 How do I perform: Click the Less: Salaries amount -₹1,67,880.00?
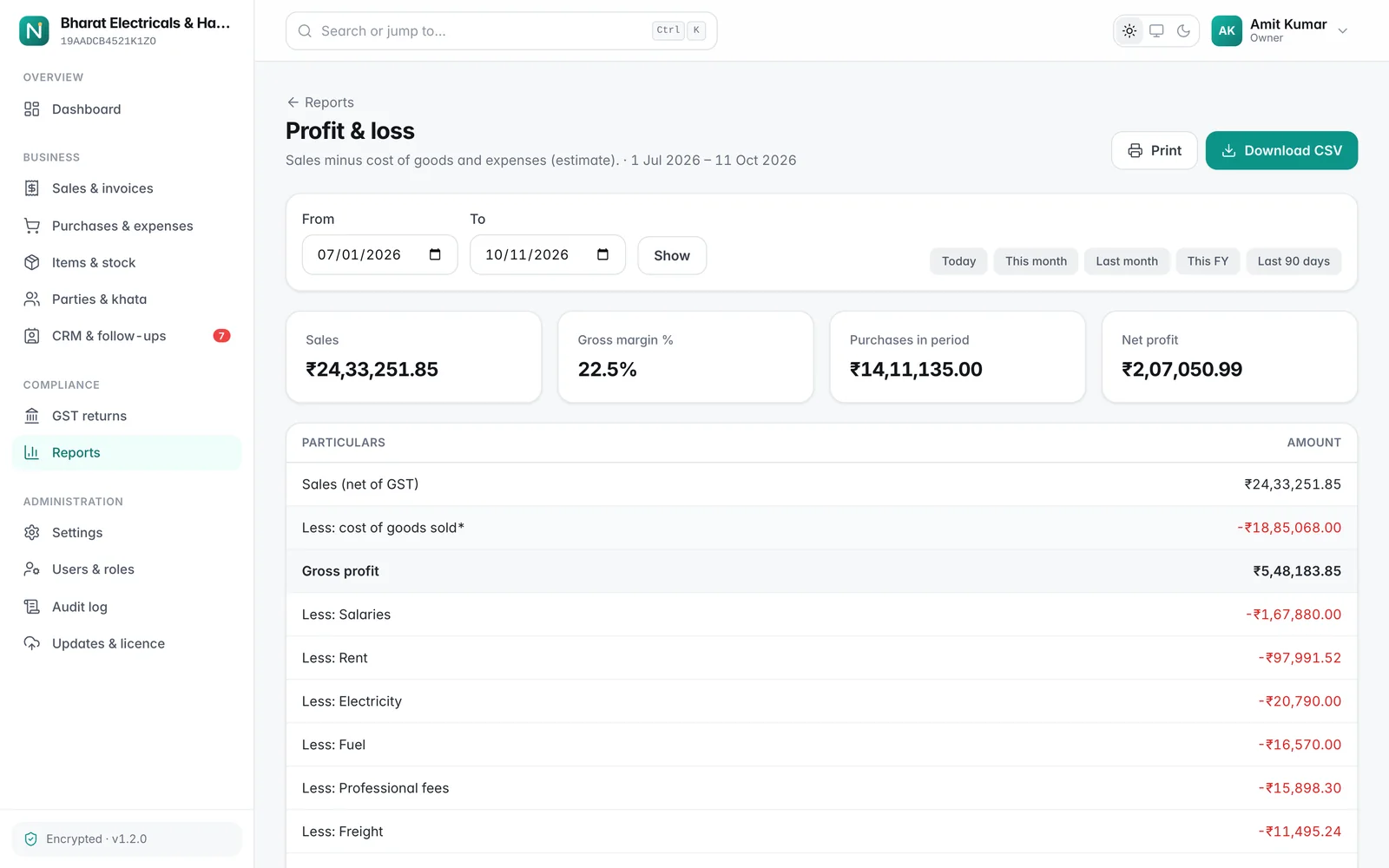coord(1294,615)
